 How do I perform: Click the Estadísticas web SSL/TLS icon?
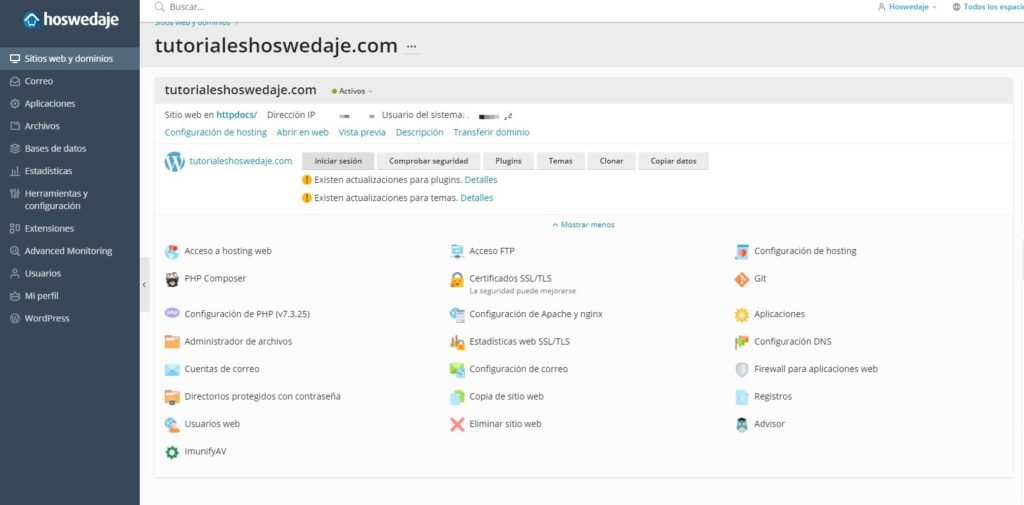pos(457,342)
